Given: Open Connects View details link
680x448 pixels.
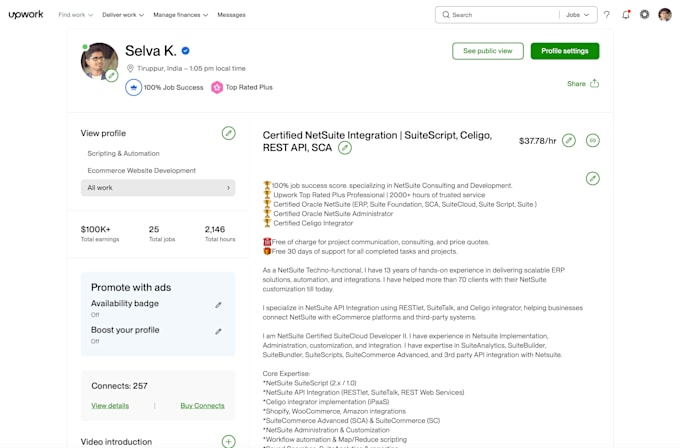Looking at the screenshot, I should [110, 405].
